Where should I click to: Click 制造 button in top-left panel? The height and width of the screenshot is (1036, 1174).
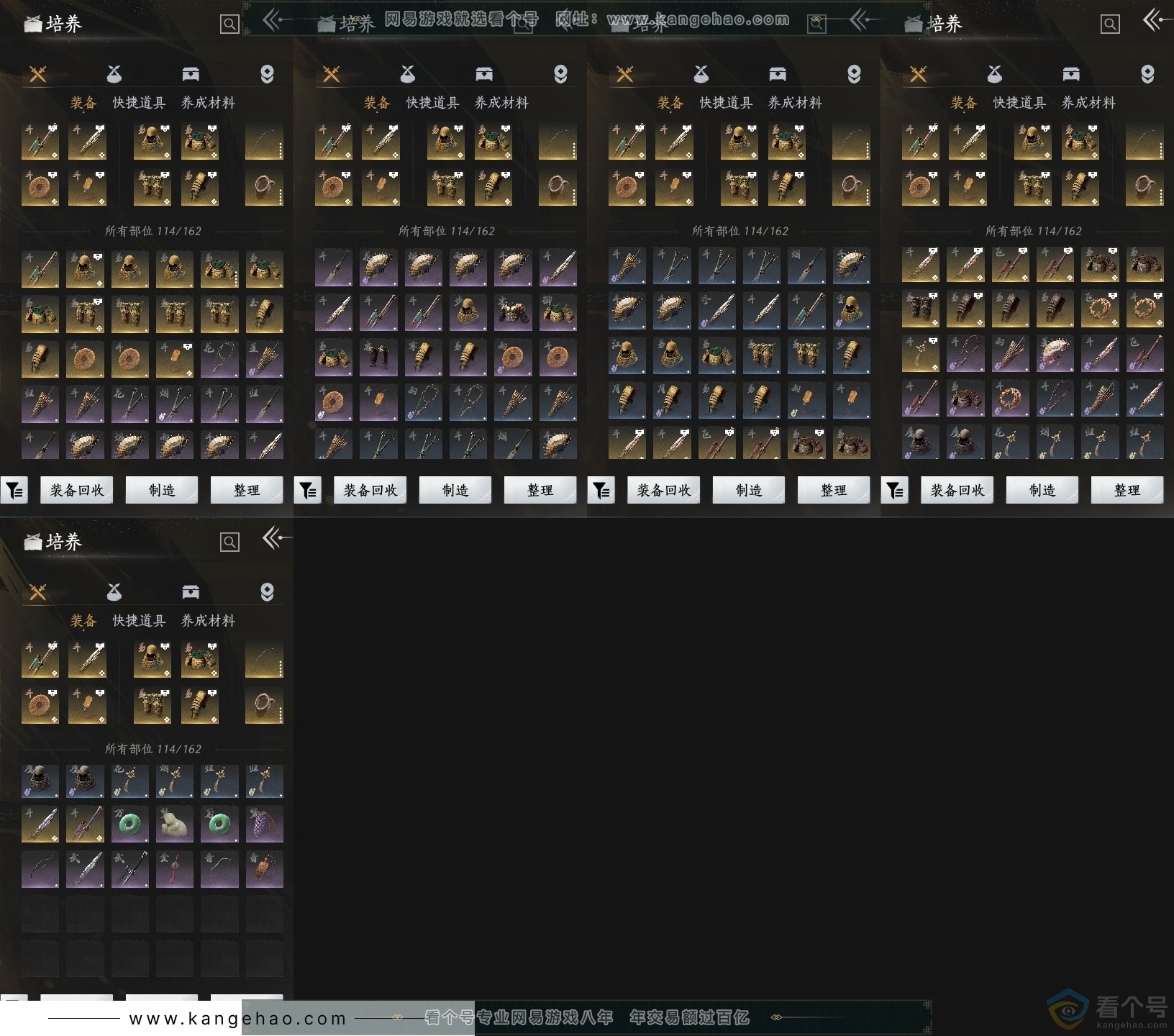point(162,491)
